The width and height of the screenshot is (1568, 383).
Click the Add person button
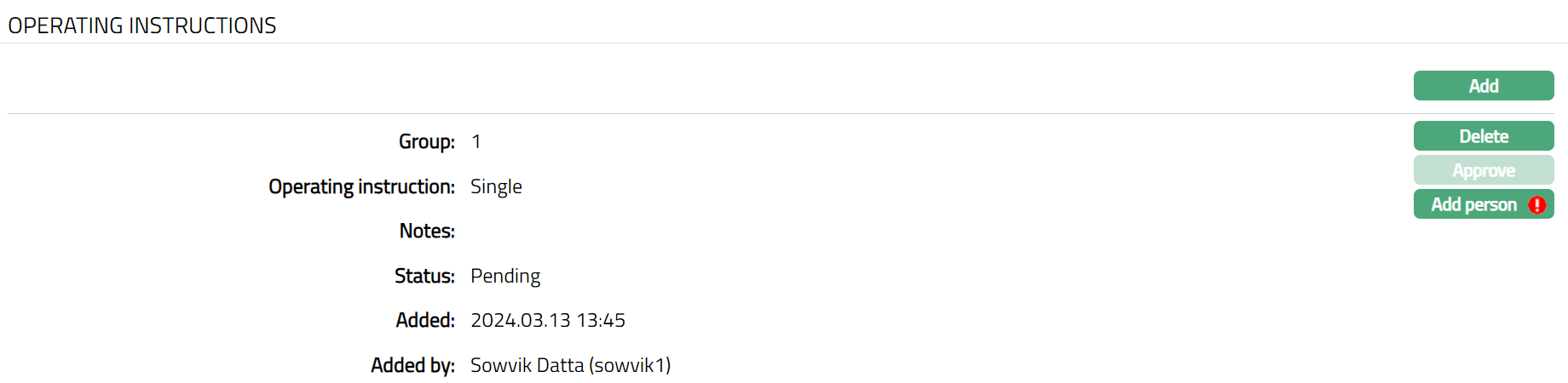pos(1473,204)
